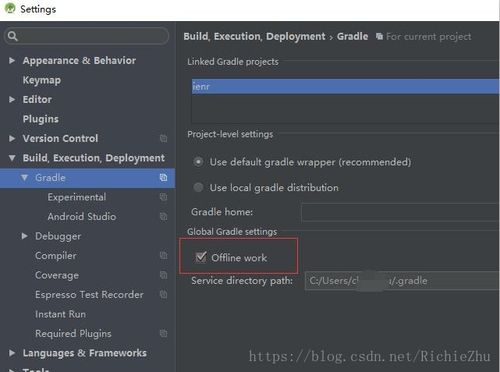Expand Appearance & Behavior section

coord(12,60)
